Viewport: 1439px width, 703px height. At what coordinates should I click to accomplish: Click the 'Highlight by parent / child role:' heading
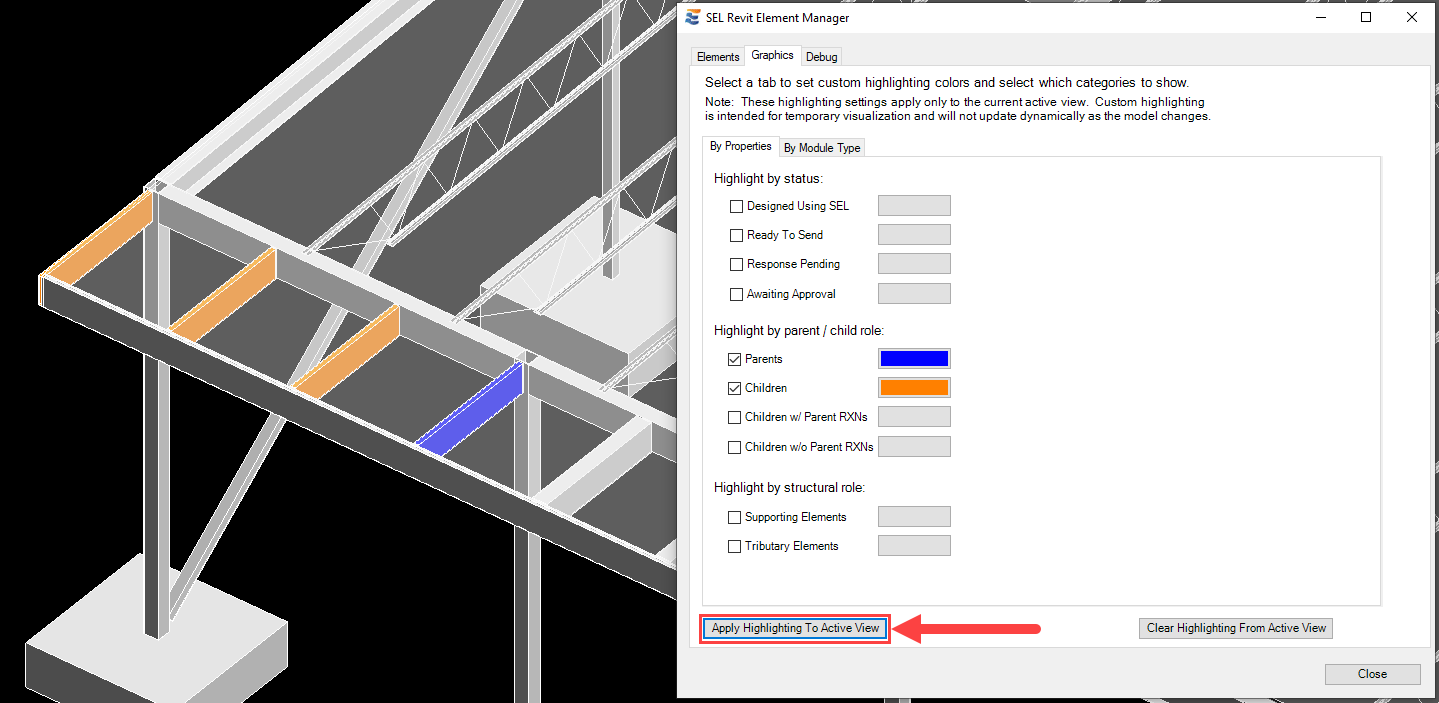point(799,330)
